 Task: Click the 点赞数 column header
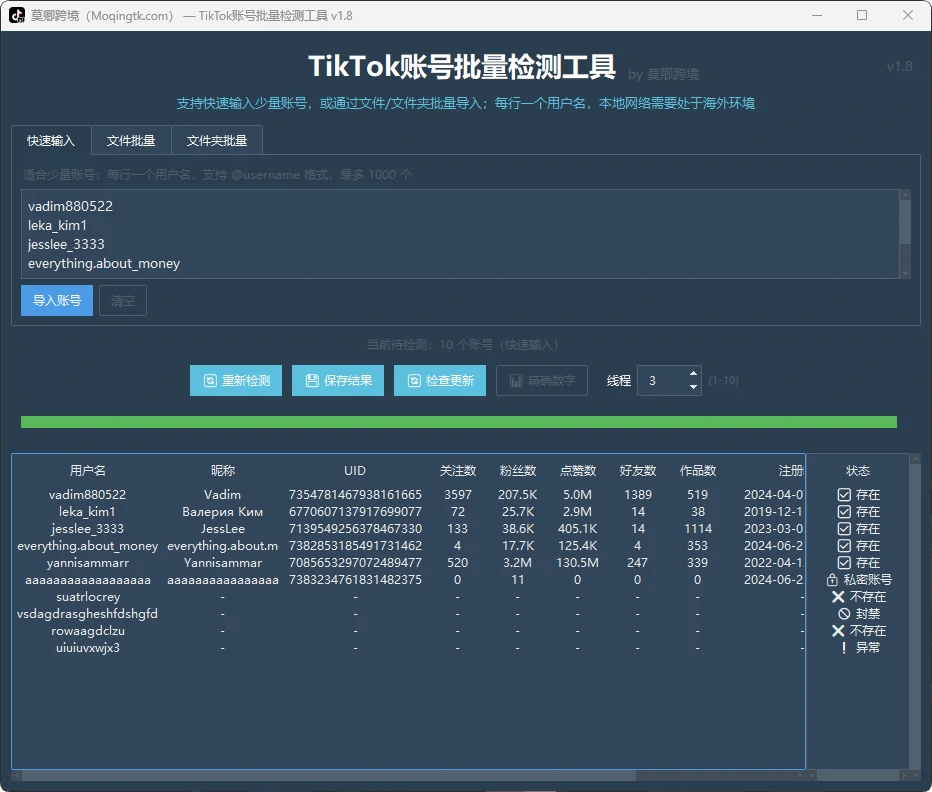coord(578,471)
